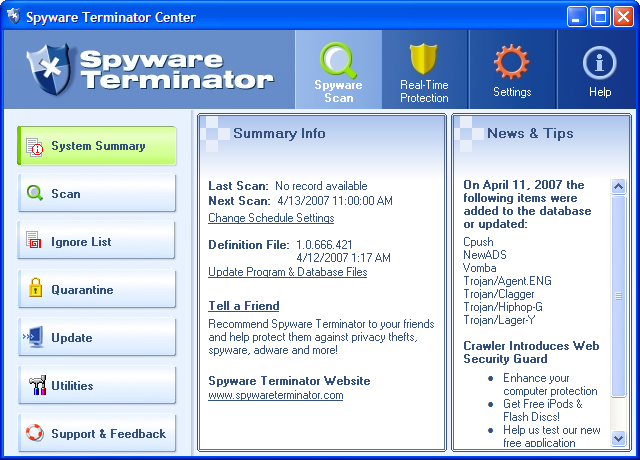640x460 pixels.
Task: Switch to Real-Time Protection tab label
Action: [424, 91]
